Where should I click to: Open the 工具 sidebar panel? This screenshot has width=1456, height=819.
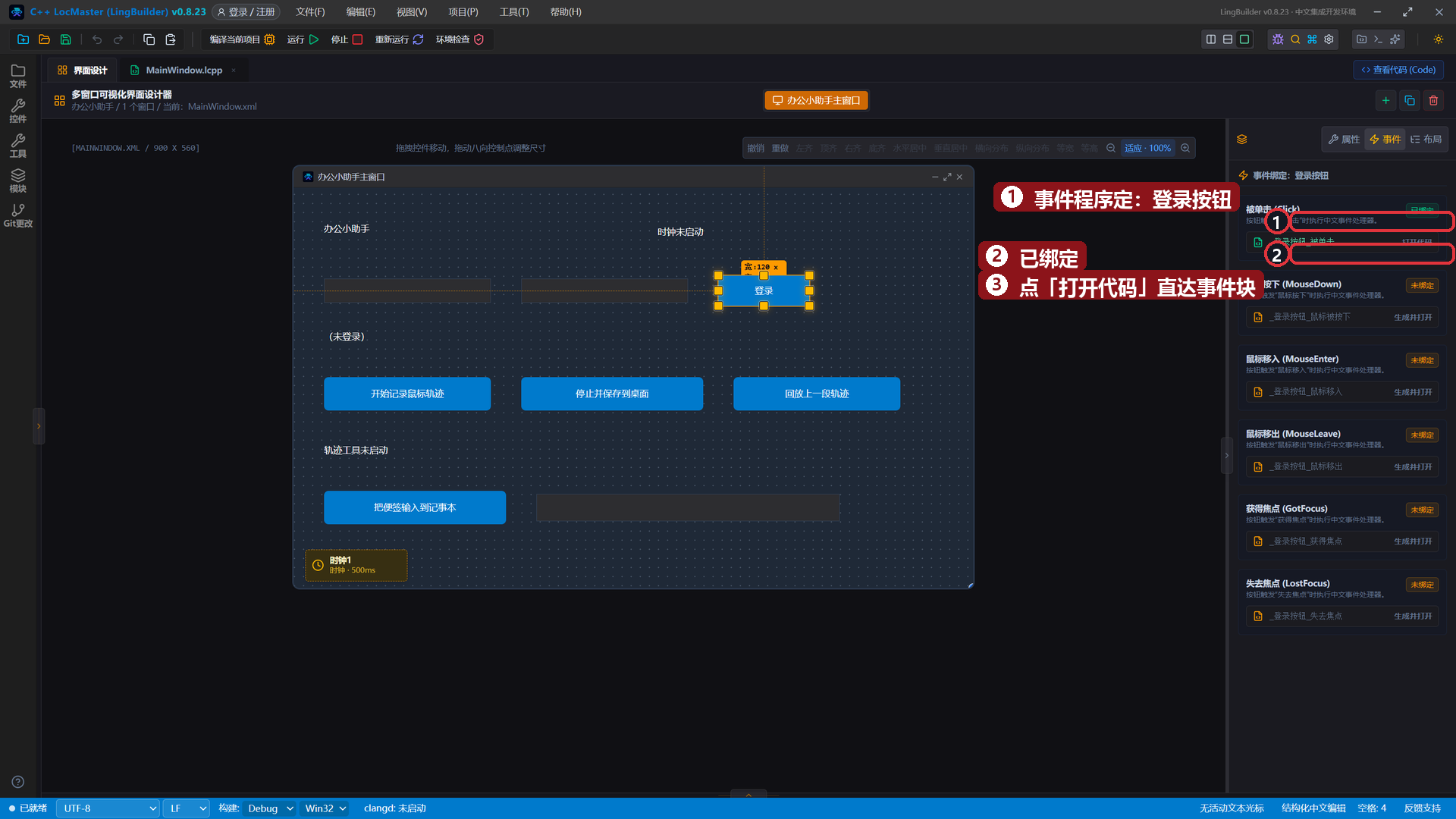[x=18, y=146]
